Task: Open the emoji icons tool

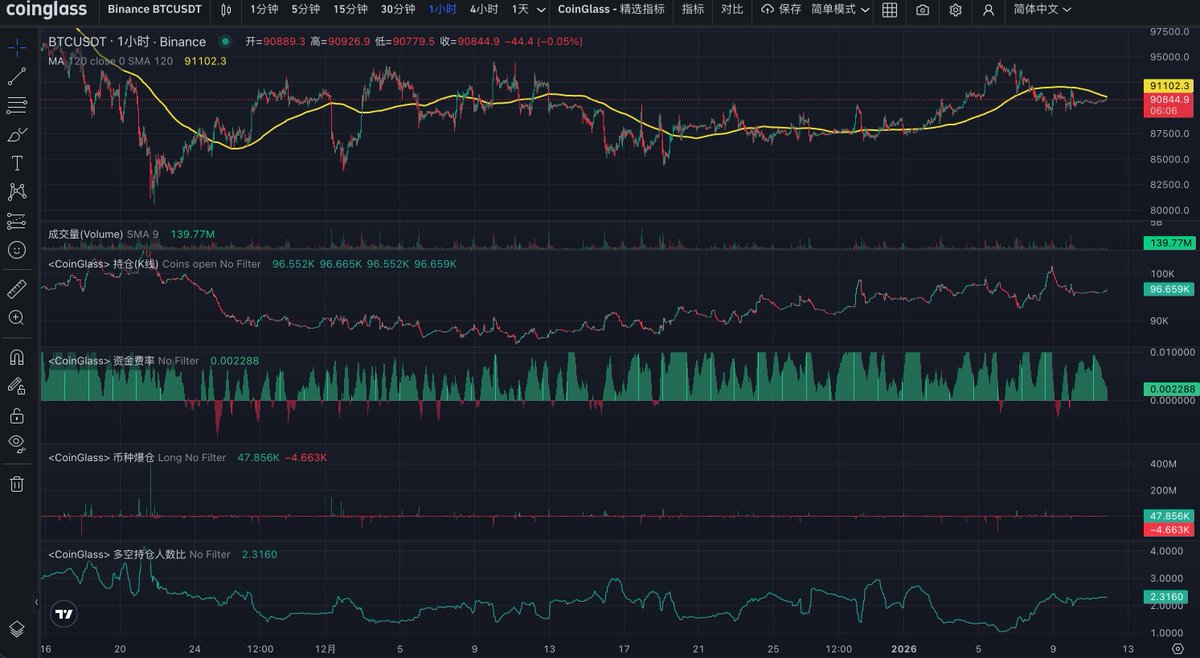Action: 17,249
